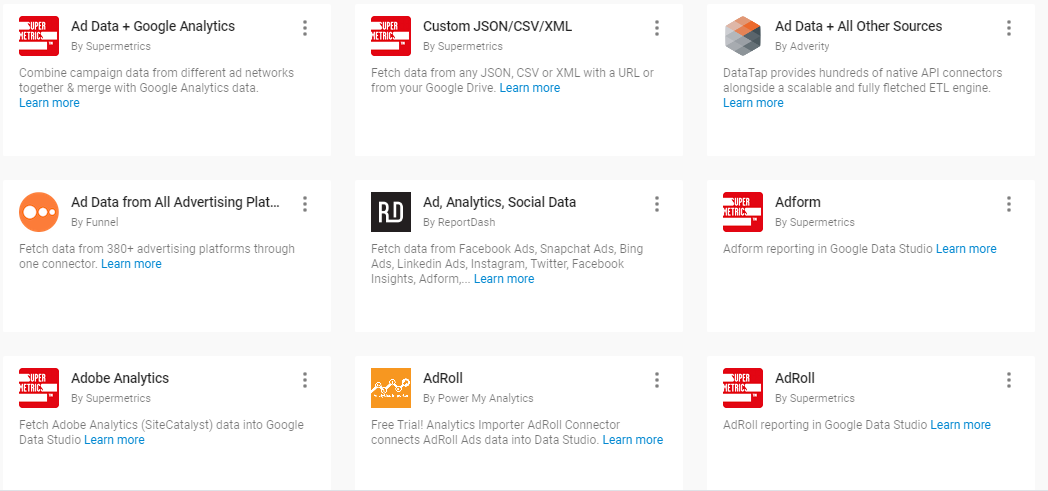Open more options for Custom JSON/CSV/XML
This screenshot has width=1048, height=491.
(x=657, y=28)
